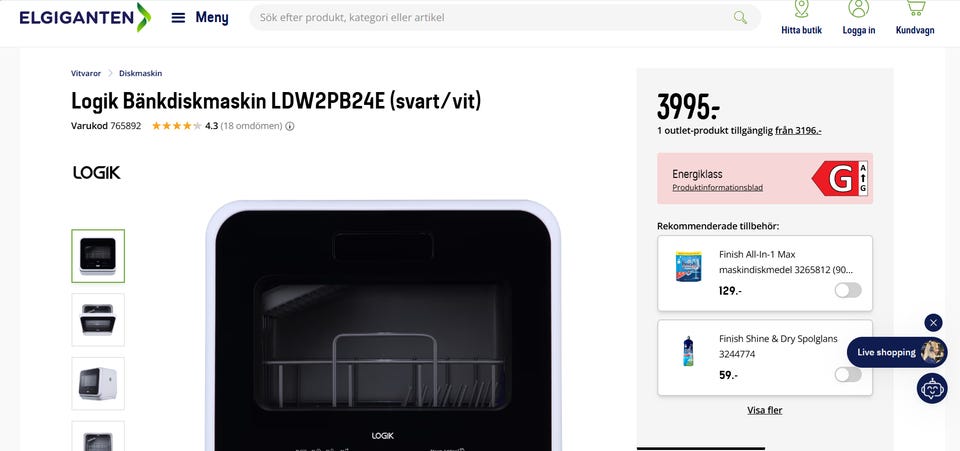Click the från 3196.- outlet link
Viewport: 960px width, 451px height.
coord(798,130)
